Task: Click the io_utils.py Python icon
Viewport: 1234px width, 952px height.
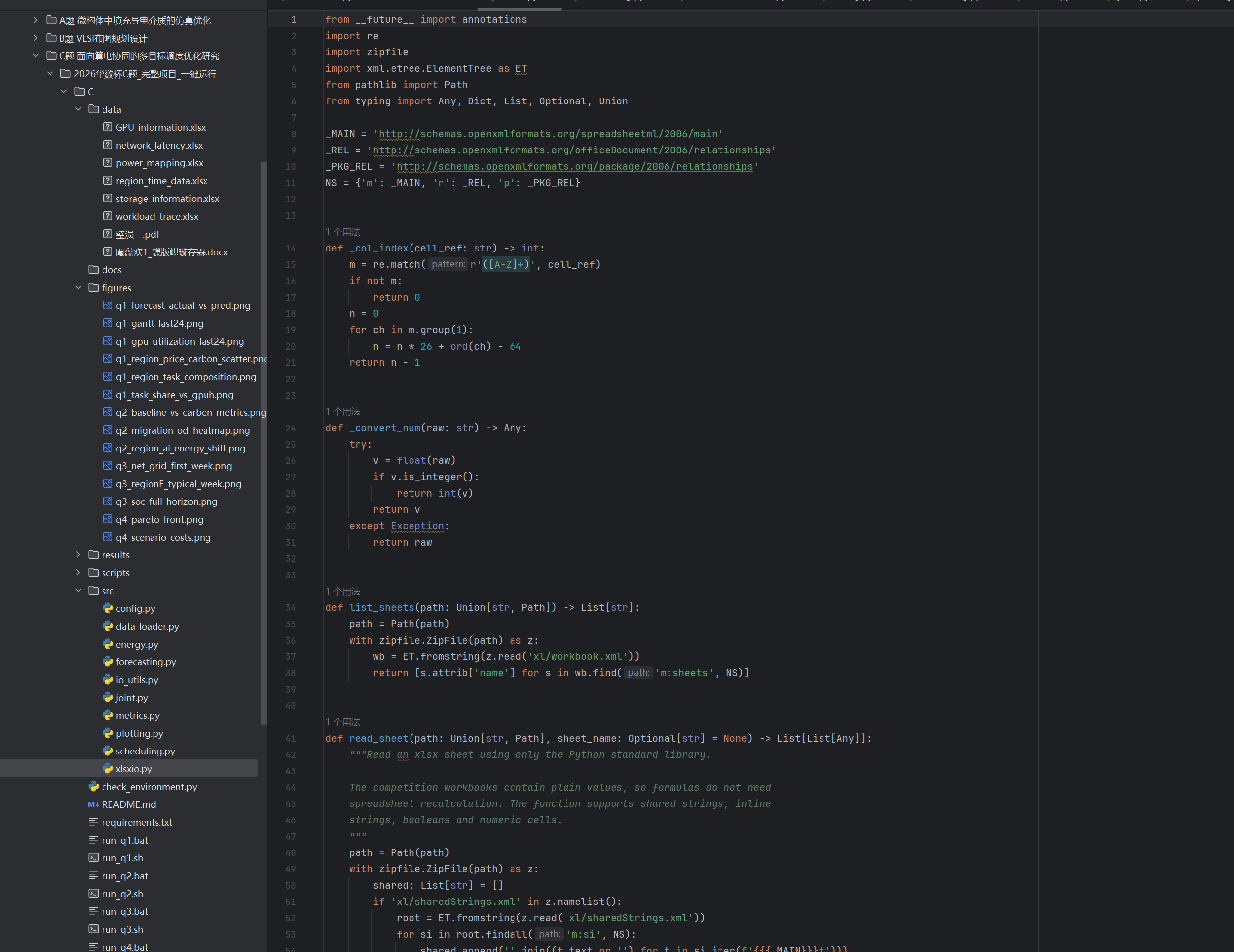Action: 108,680
